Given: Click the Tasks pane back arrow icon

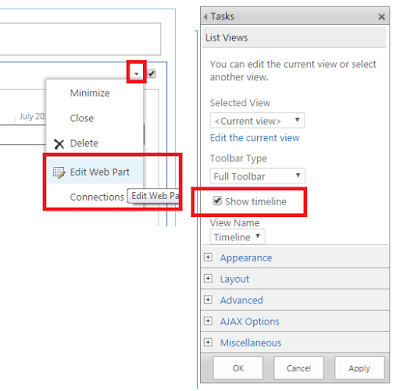Looking at the screenshot, I should (206, 17).
